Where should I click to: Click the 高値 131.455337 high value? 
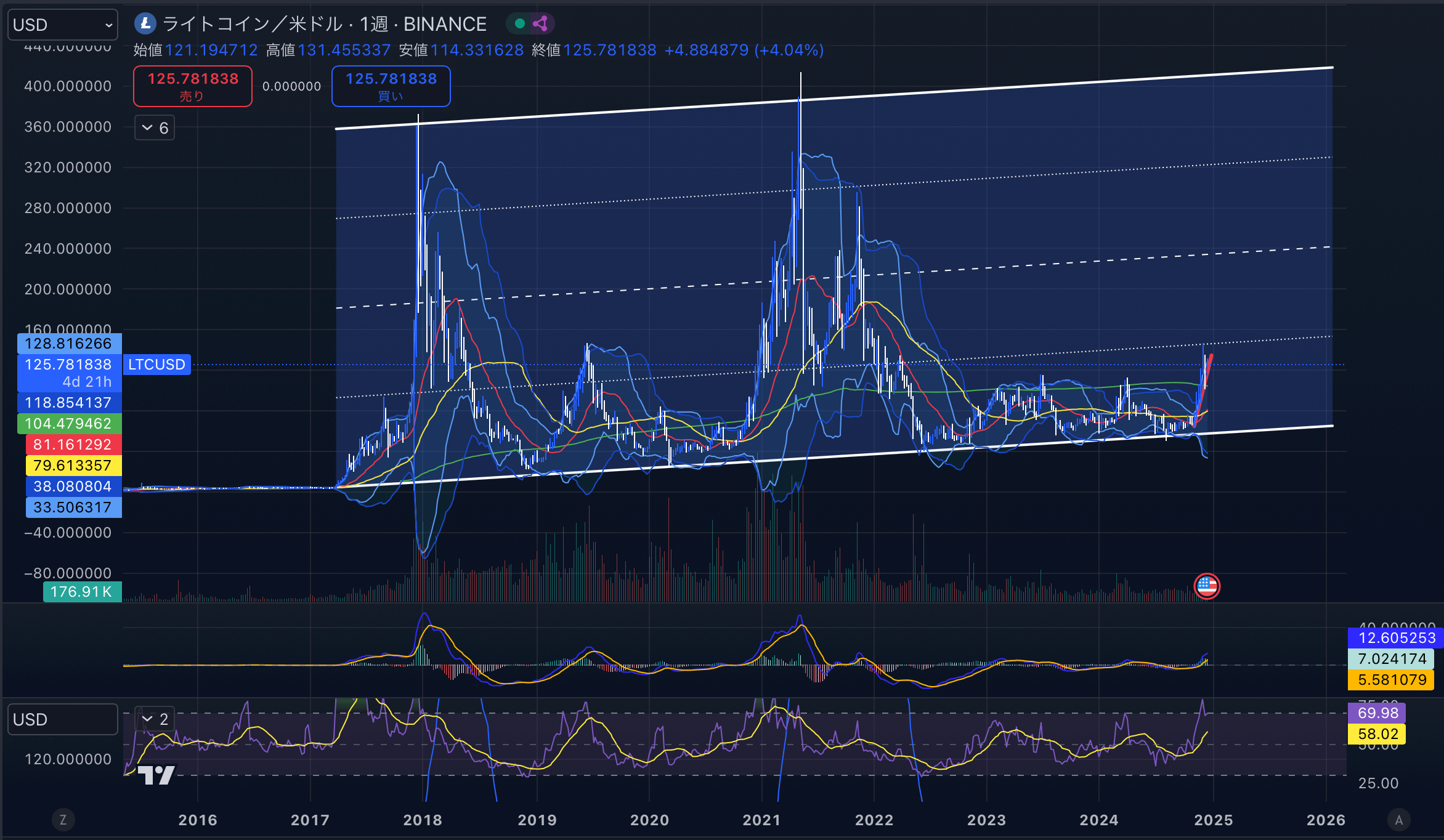[x=328, y=50]
